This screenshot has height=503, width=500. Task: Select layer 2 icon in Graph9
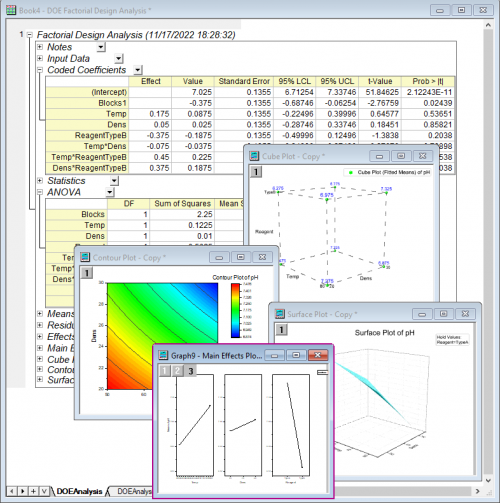click(x=177, y=371)
